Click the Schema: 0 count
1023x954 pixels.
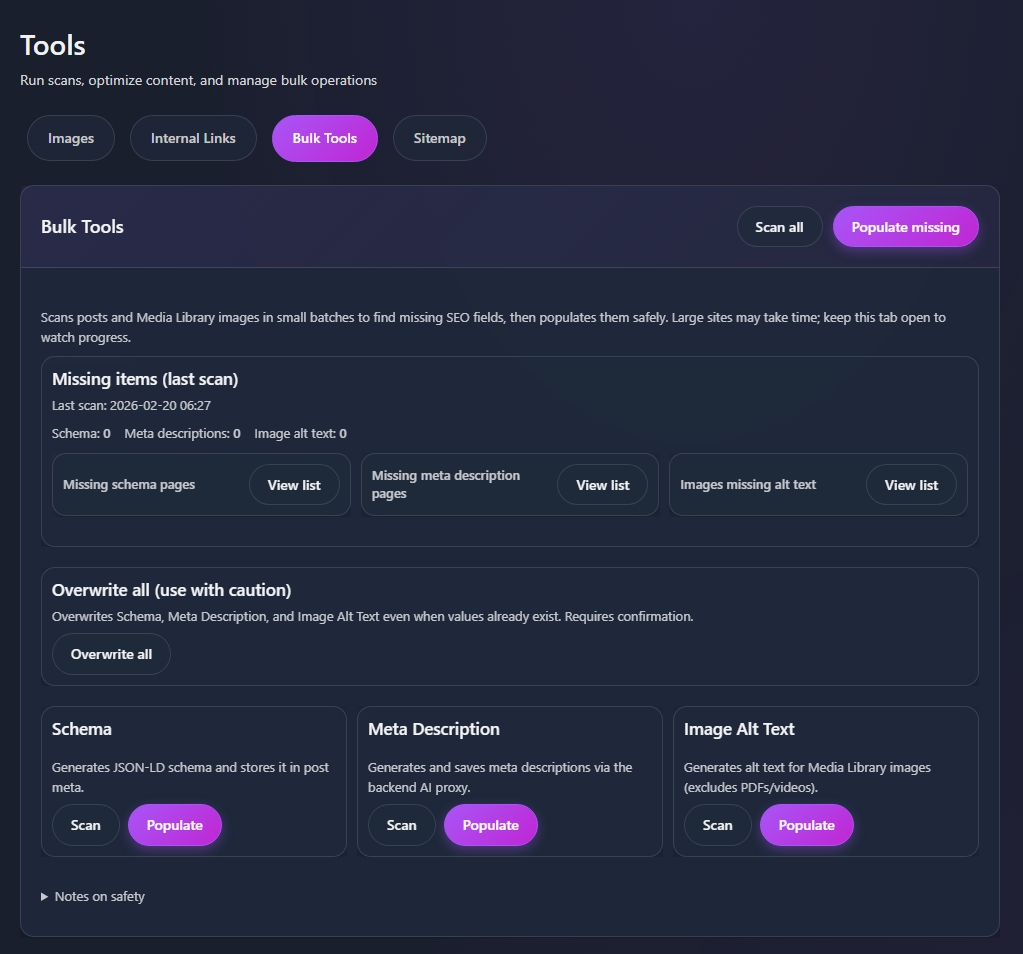pos(81,433)
